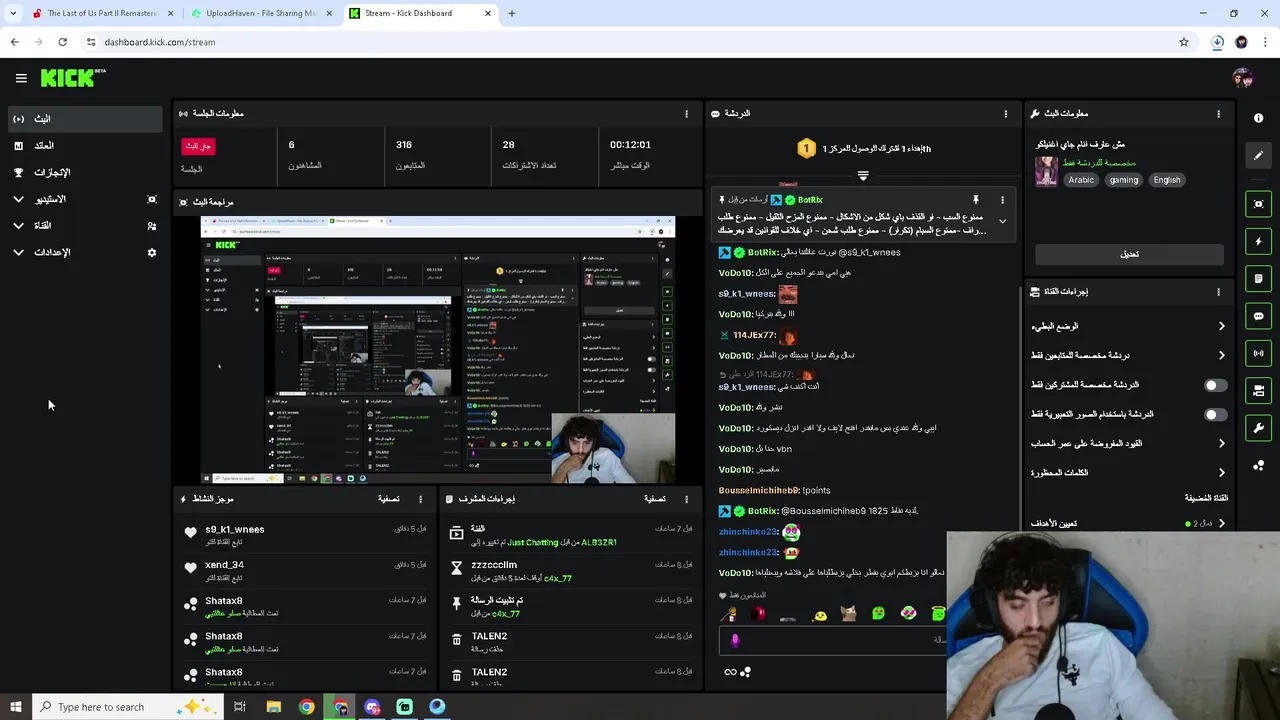Open the الوضع البطيء slow mode option
Viewport: 1280px width, 720px height.
pos(1129,326)
